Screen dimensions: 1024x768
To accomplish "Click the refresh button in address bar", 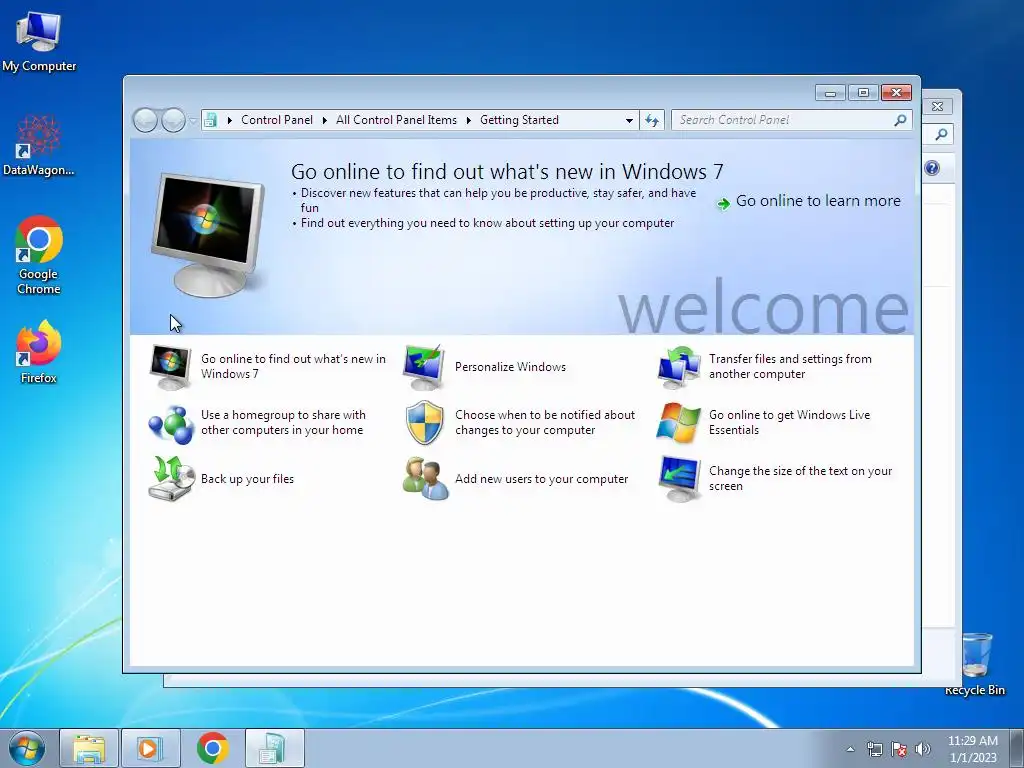I will [652, 120].
